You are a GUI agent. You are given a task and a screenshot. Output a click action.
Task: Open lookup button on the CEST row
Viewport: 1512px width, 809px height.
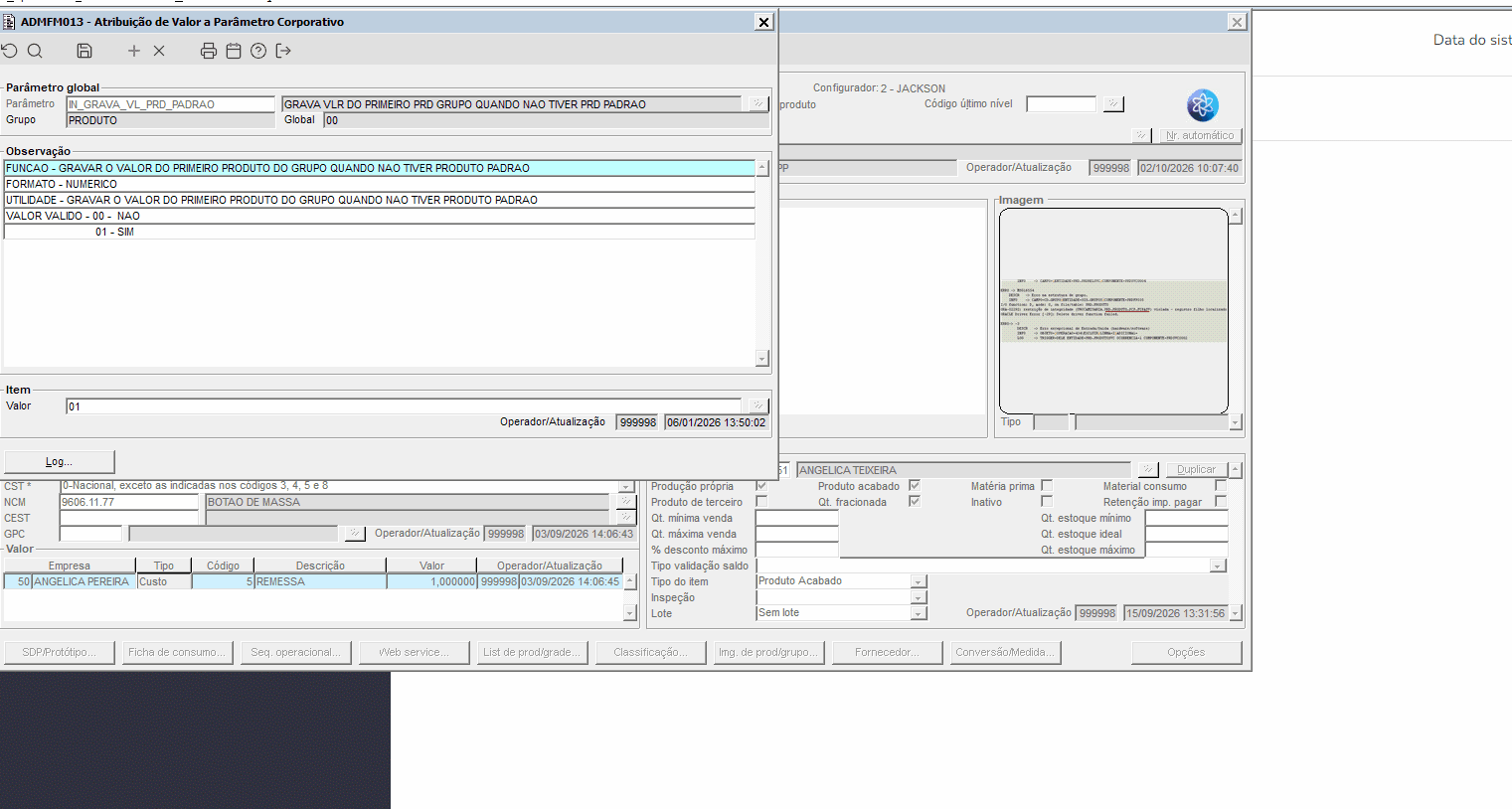point(626,518)
